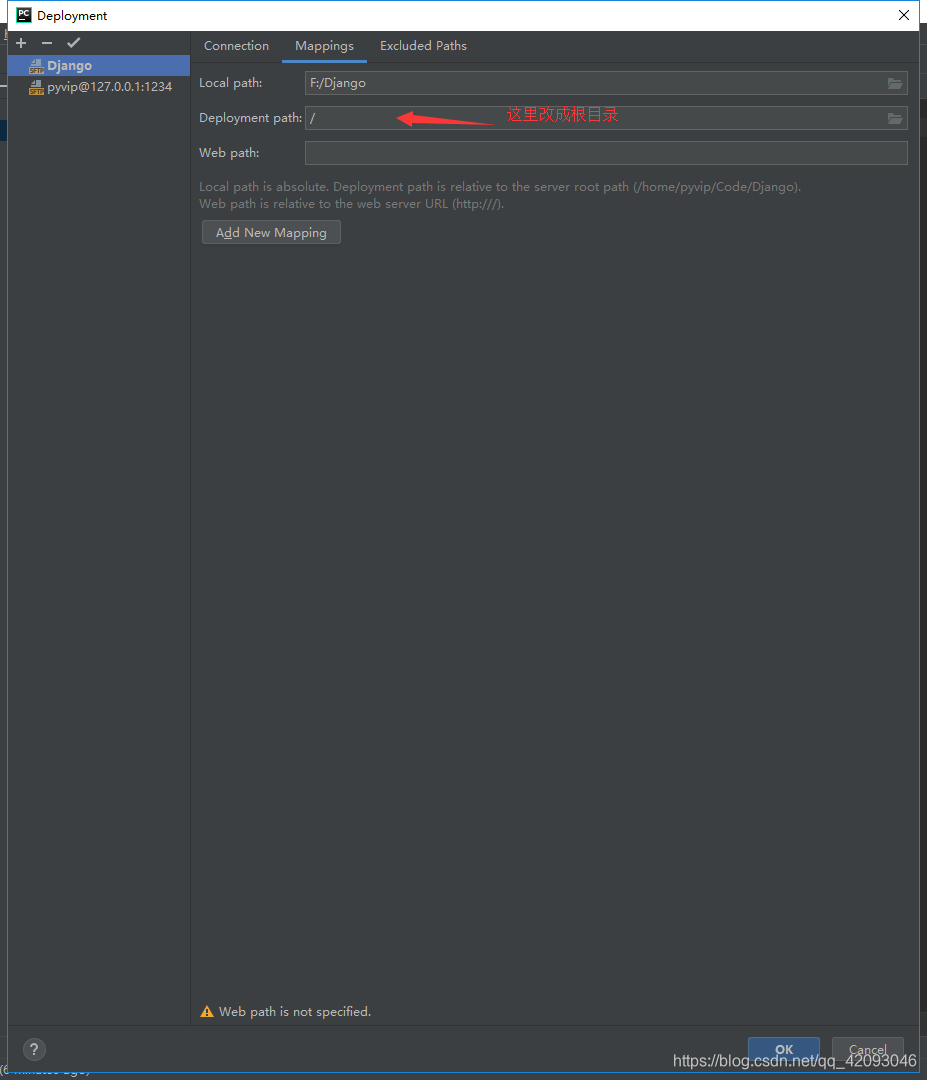Click the 'Web path:' label
This screenshot has width=927, height=1080.
point(229,153)
